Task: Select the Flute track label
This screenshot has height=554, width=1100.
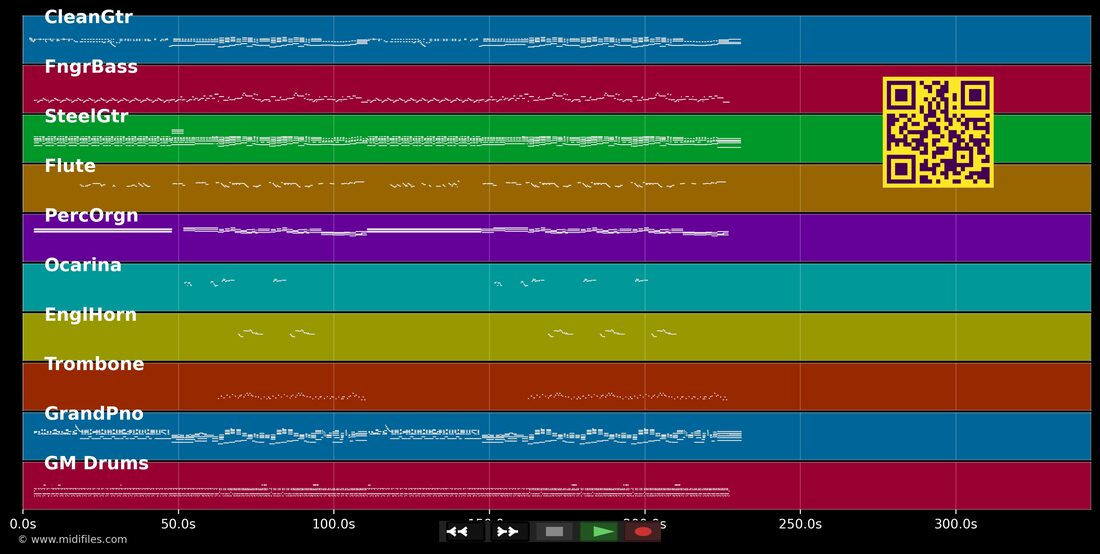Action: tap(70, 166)
